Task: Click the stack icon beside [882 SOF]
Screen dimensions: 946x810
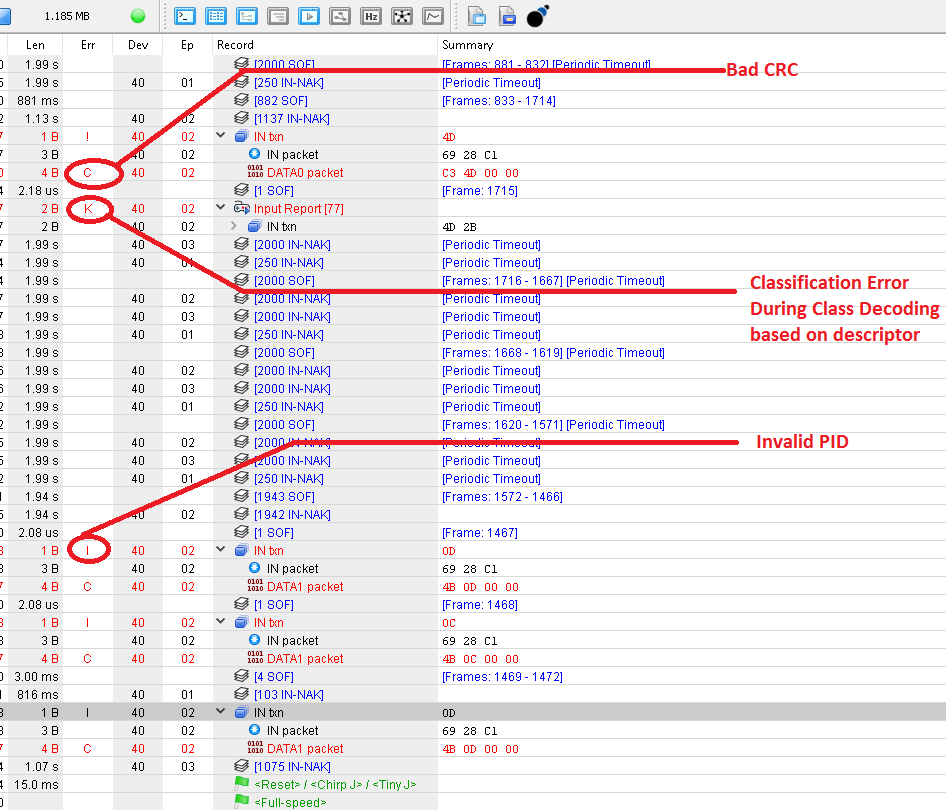Action: [241, 100]
